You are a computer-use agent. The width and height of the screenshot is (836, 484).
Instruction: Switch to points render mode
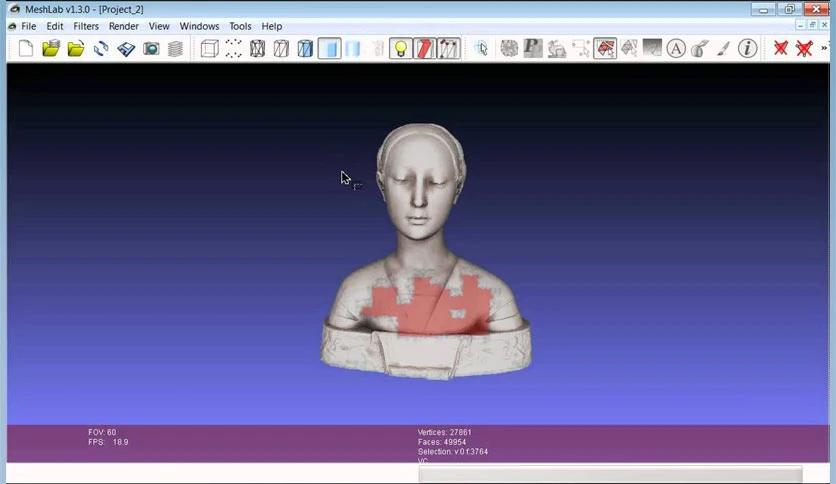point(234,49)
